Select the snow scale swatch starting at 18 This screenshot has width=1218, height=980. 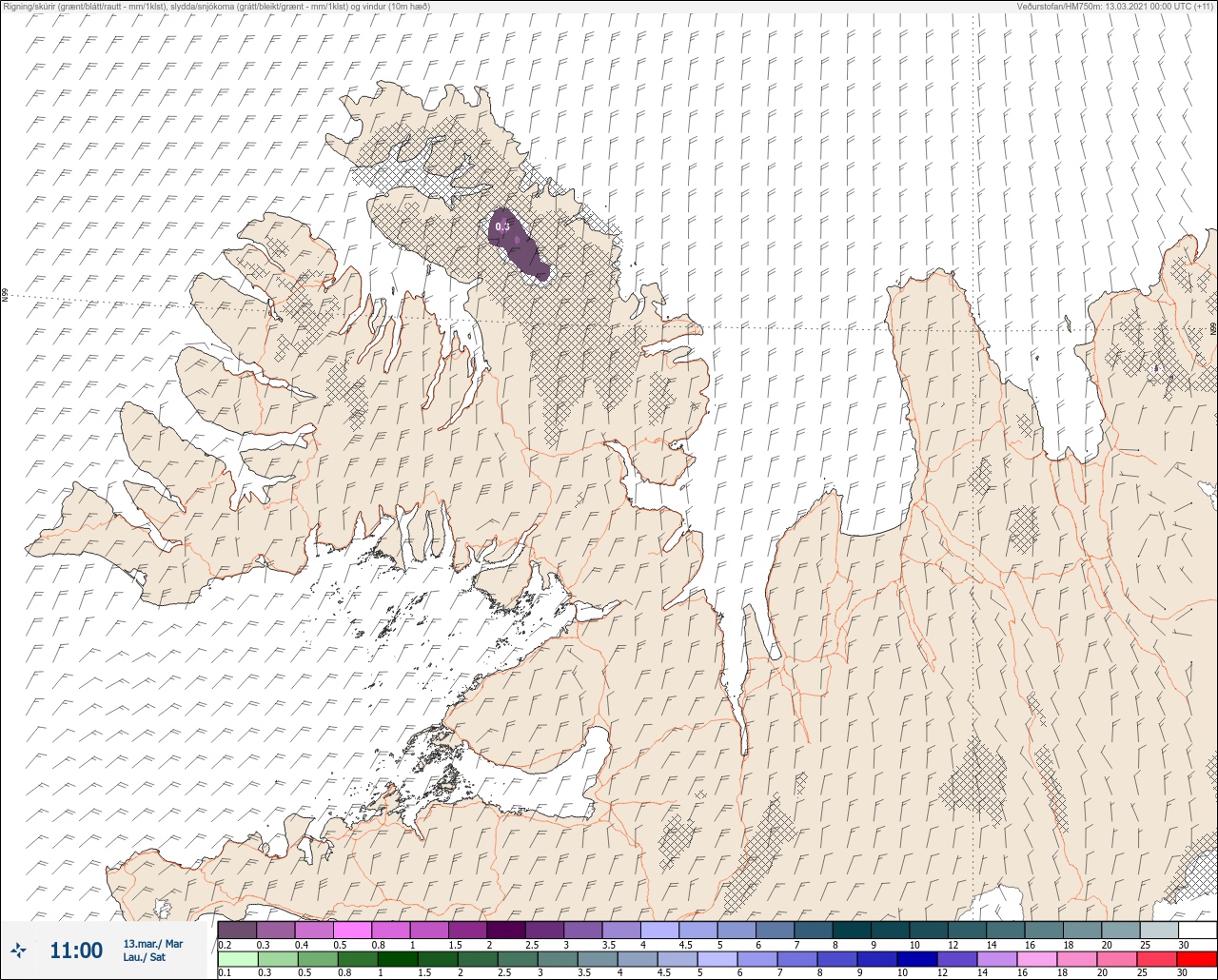(1082, 930)
